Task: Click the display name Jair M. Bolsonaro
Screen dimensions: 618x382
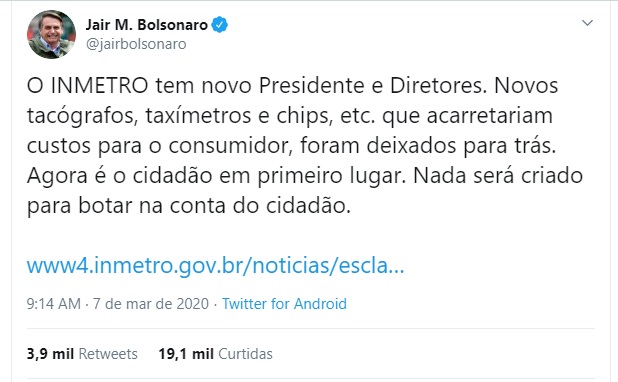Action: tap(147, 25)
